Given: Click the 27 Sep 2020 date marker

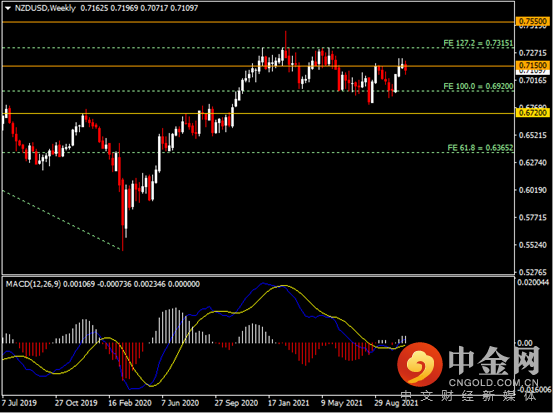Looking at the screenshot, I should 236,403.
